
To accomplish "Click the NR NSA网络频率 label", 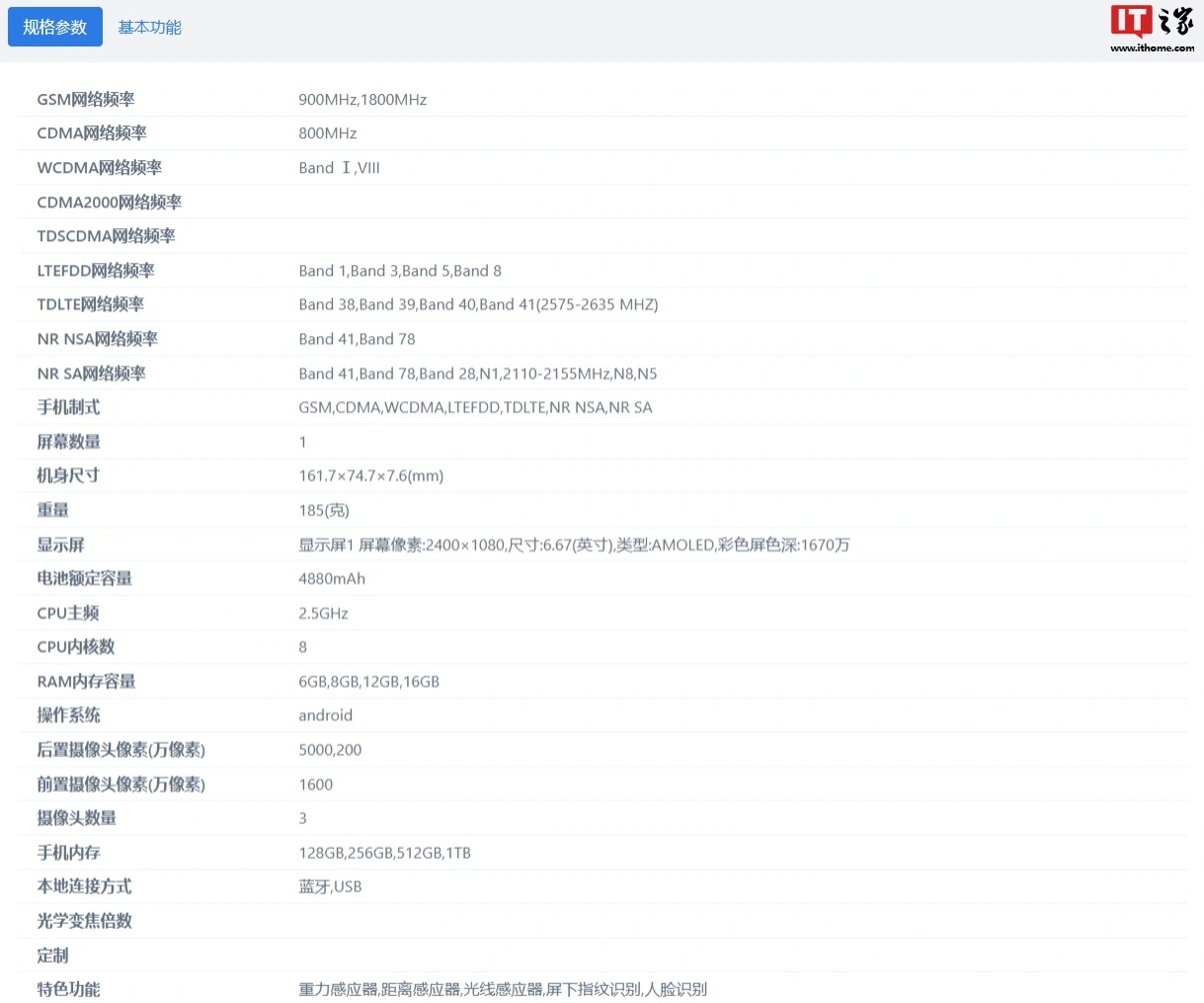I will point(98,339).
